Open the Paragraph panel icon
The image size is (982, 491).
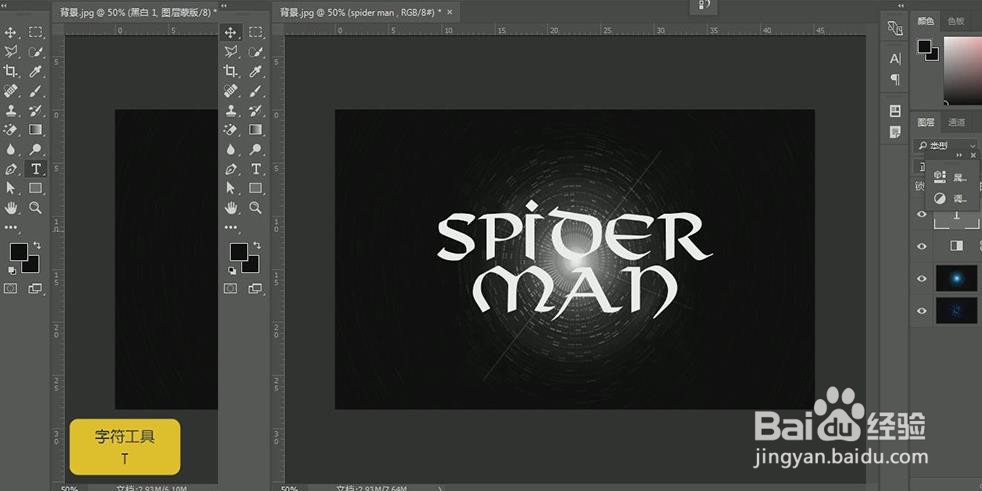(x=895, y=80)
